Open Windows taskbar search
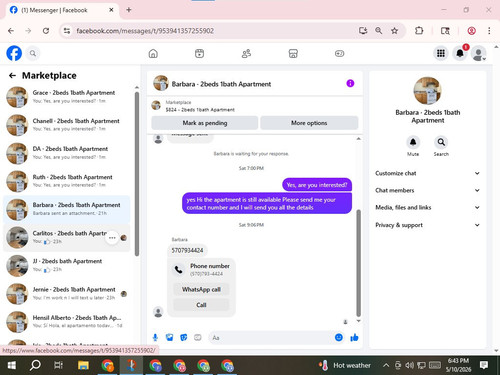The height and width of the screenshot is (375, 500). 35,365
